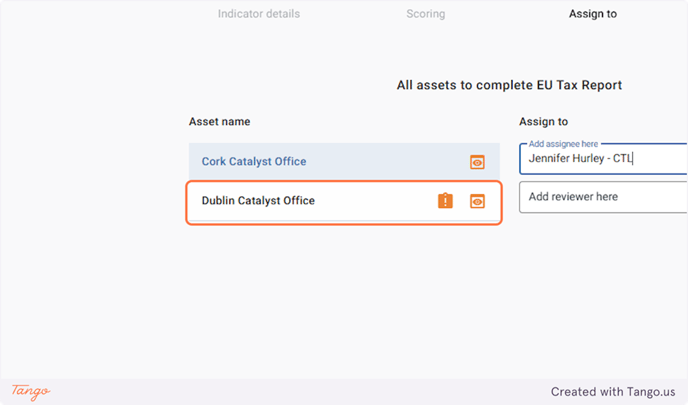688x405 pixels.
Task: Place cursor after CTL in assignee box
Action: [633, 158]
